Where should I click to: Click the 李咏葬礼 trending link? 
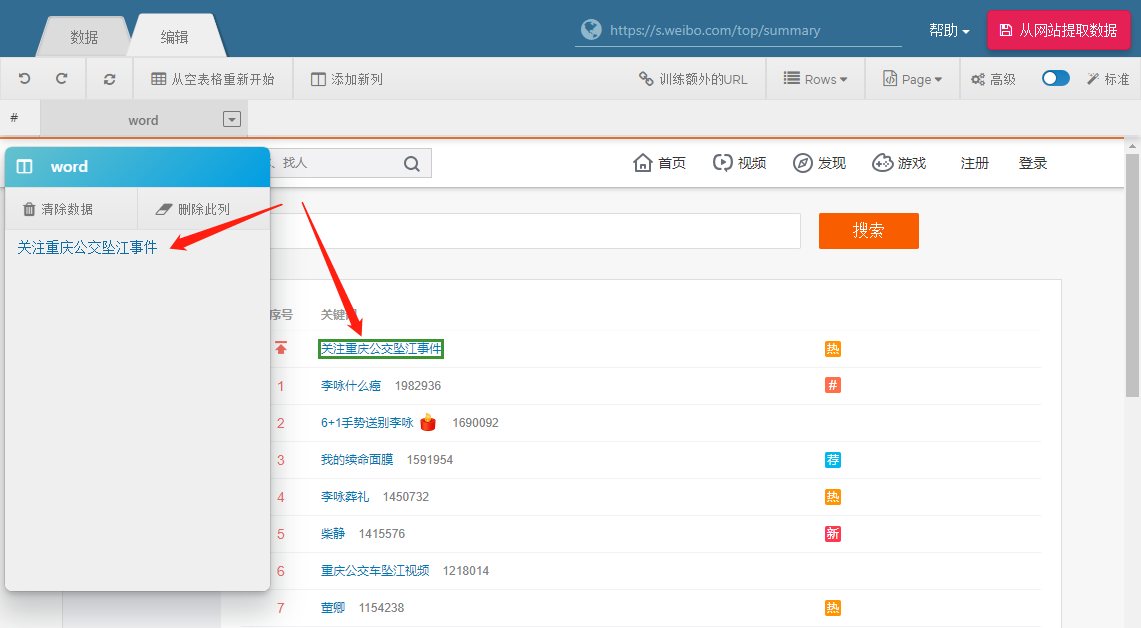click(345, 497)
